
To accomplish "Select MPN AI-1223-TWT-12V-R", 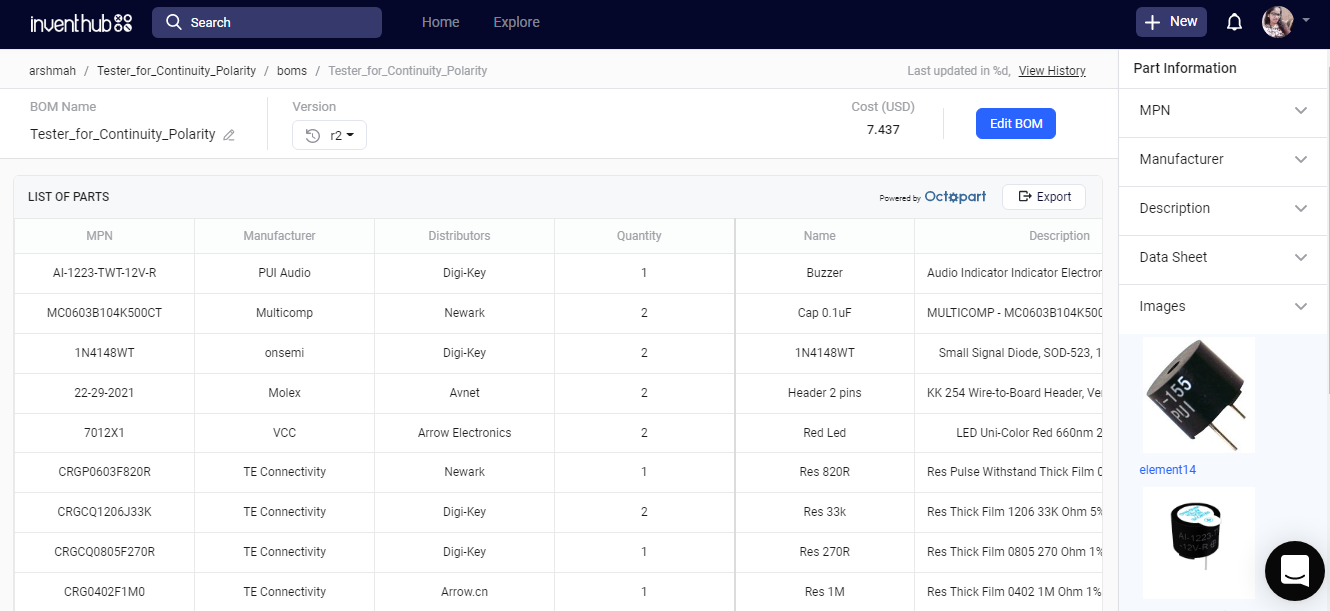I will point(104,273).
